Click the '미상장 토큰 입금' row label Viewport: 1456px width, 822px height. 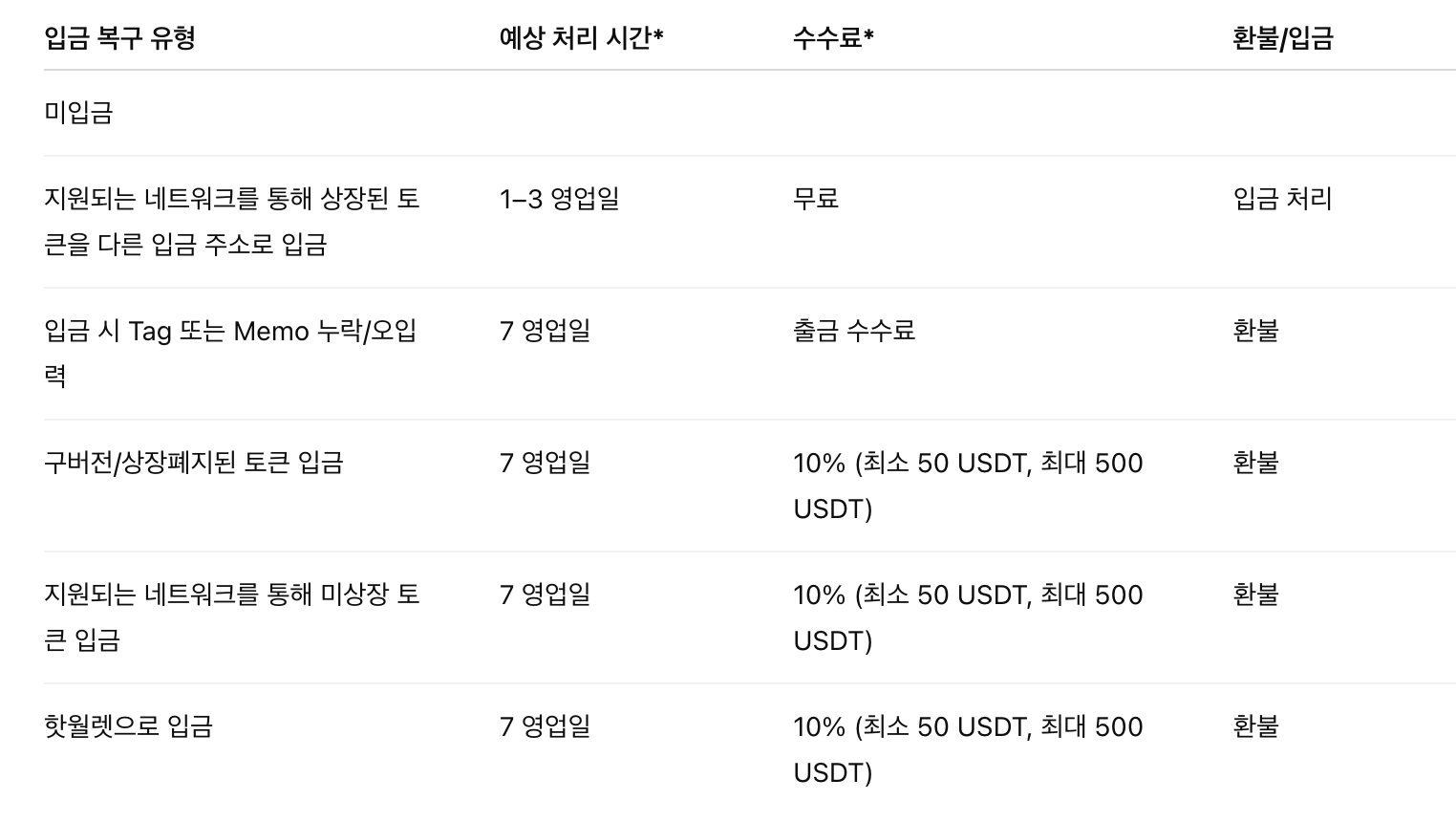coord(231,595)
